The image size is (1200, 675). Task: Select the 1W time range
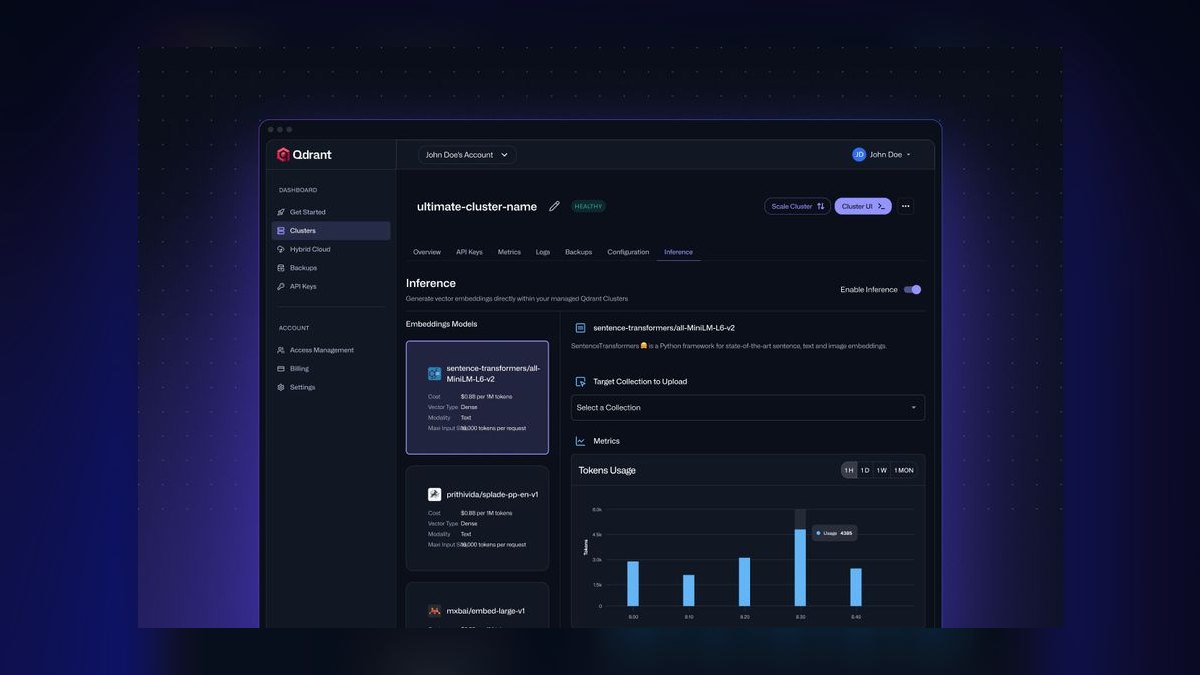point(881,470)
